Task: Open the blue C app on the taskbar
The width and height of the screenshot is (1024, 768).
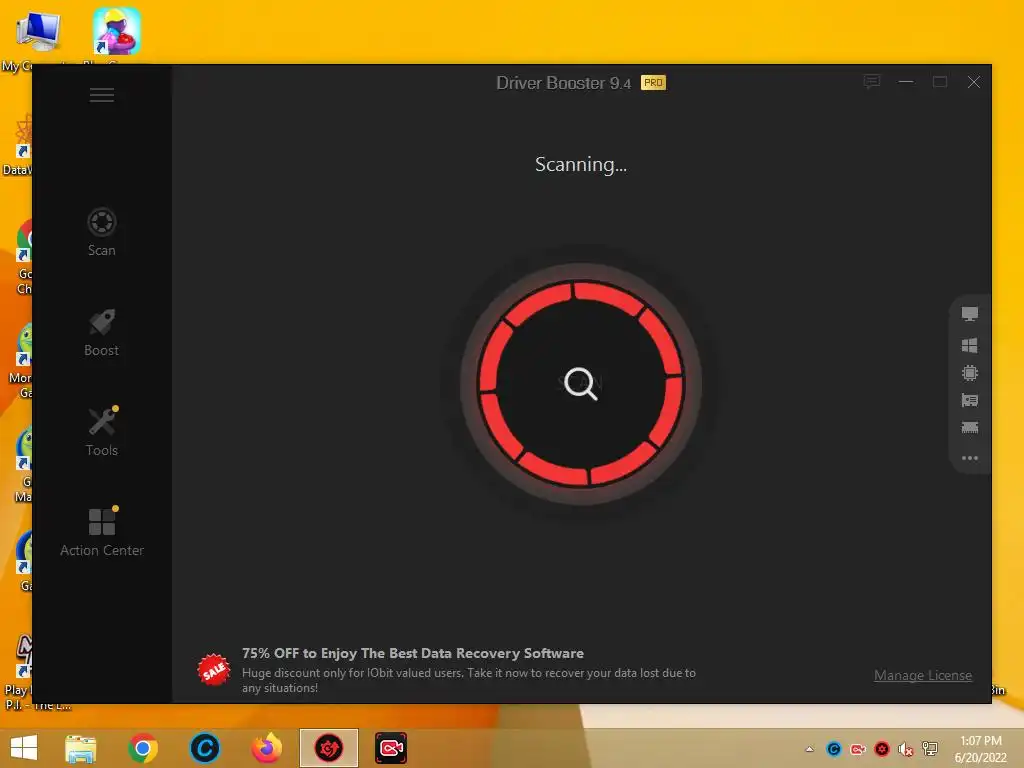Action: [204, 748]
